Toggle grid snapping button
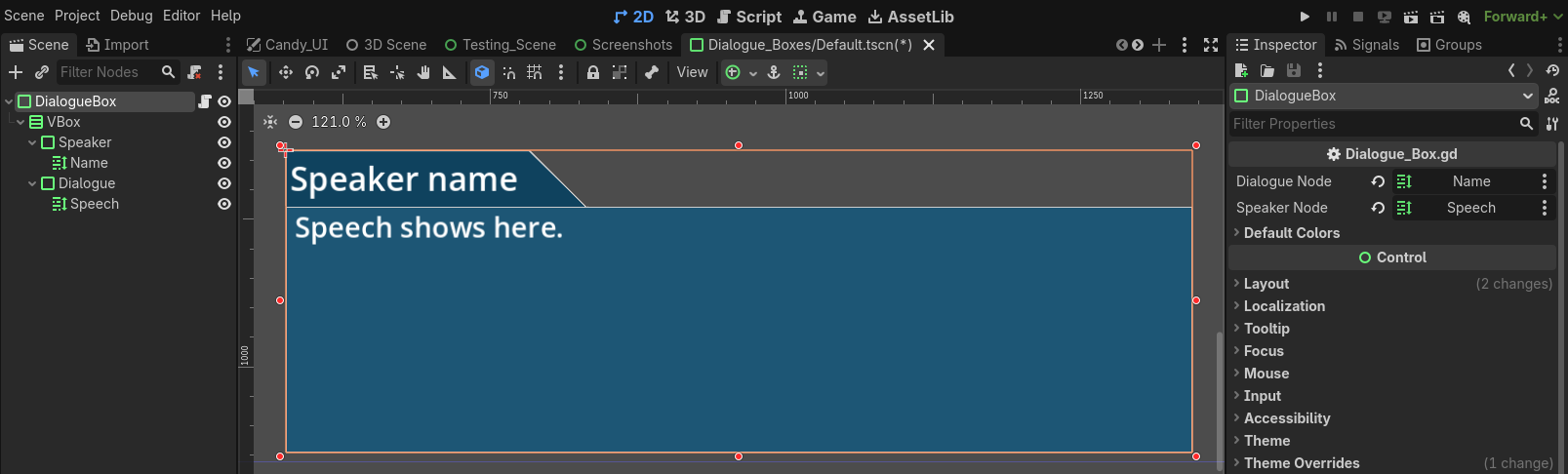1568x474 pixels. [535, 72]
